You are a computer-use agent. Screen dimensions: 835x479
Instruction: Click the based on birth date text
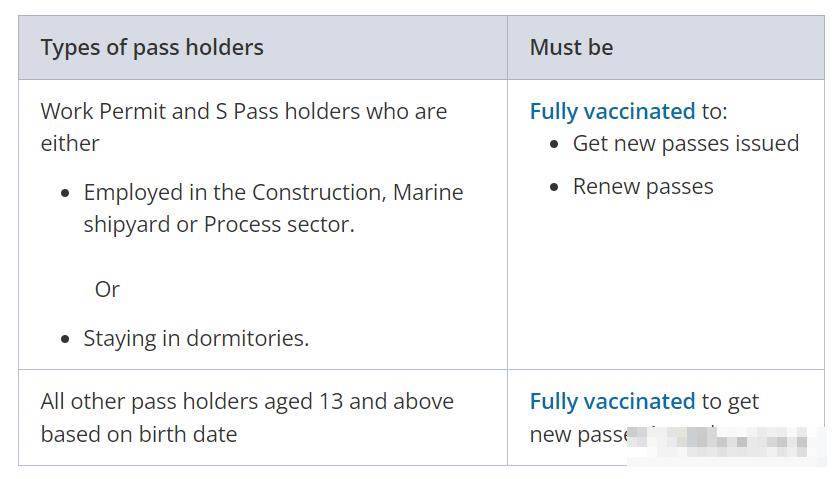(x=139, y=434)
